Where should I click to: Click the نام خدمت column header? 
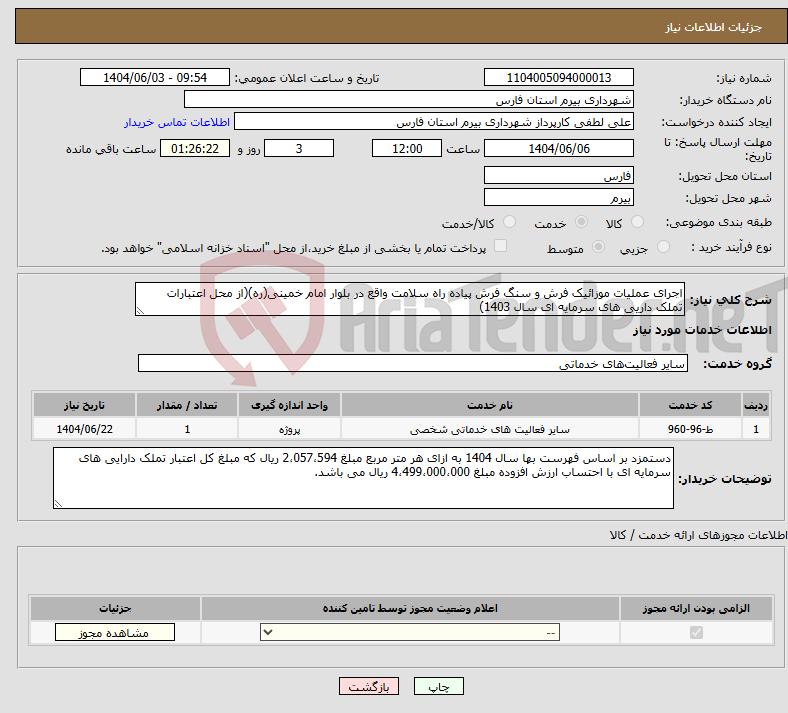pos(490,405)
